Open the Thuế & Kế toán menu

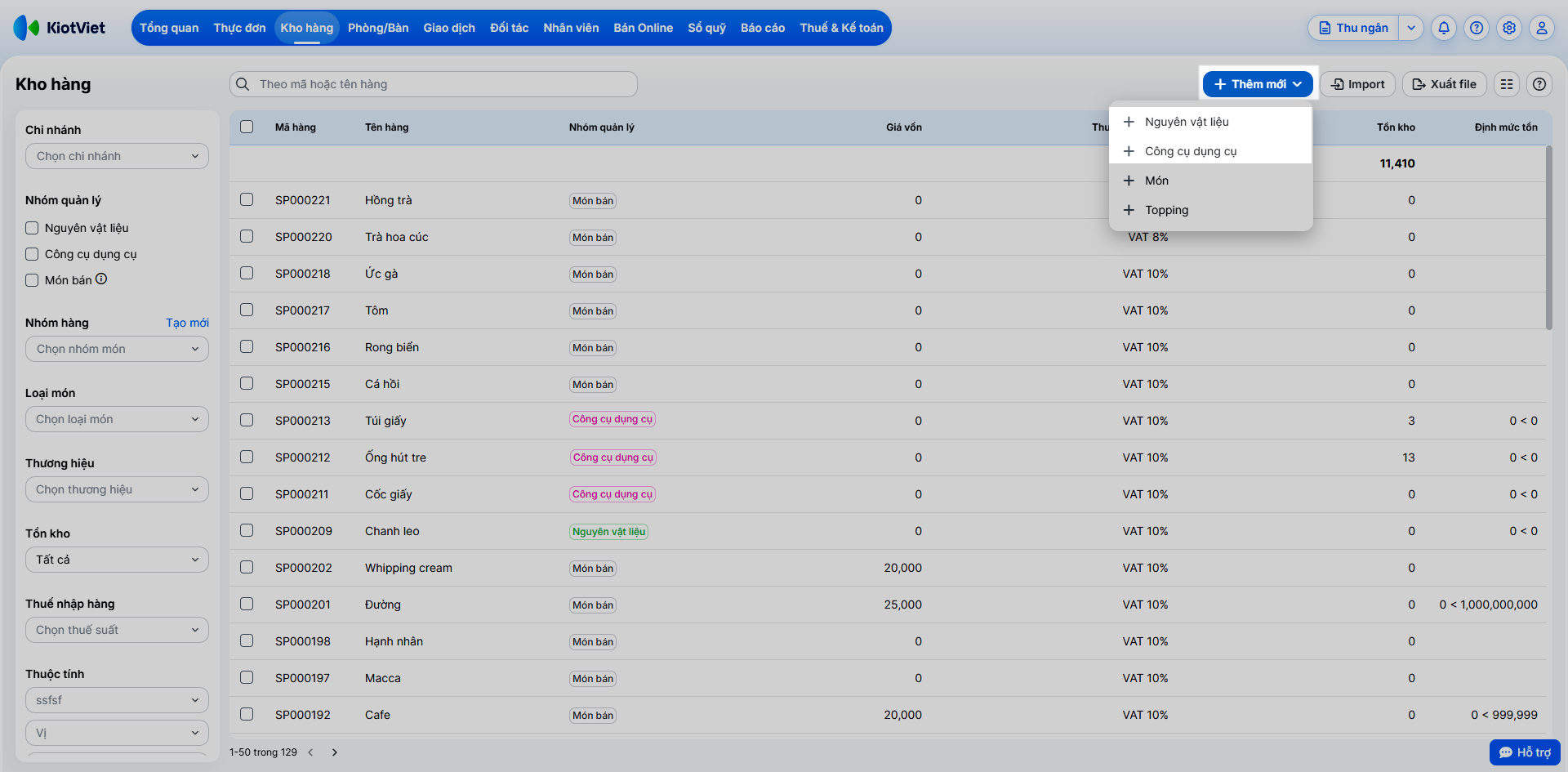[841, 28]
